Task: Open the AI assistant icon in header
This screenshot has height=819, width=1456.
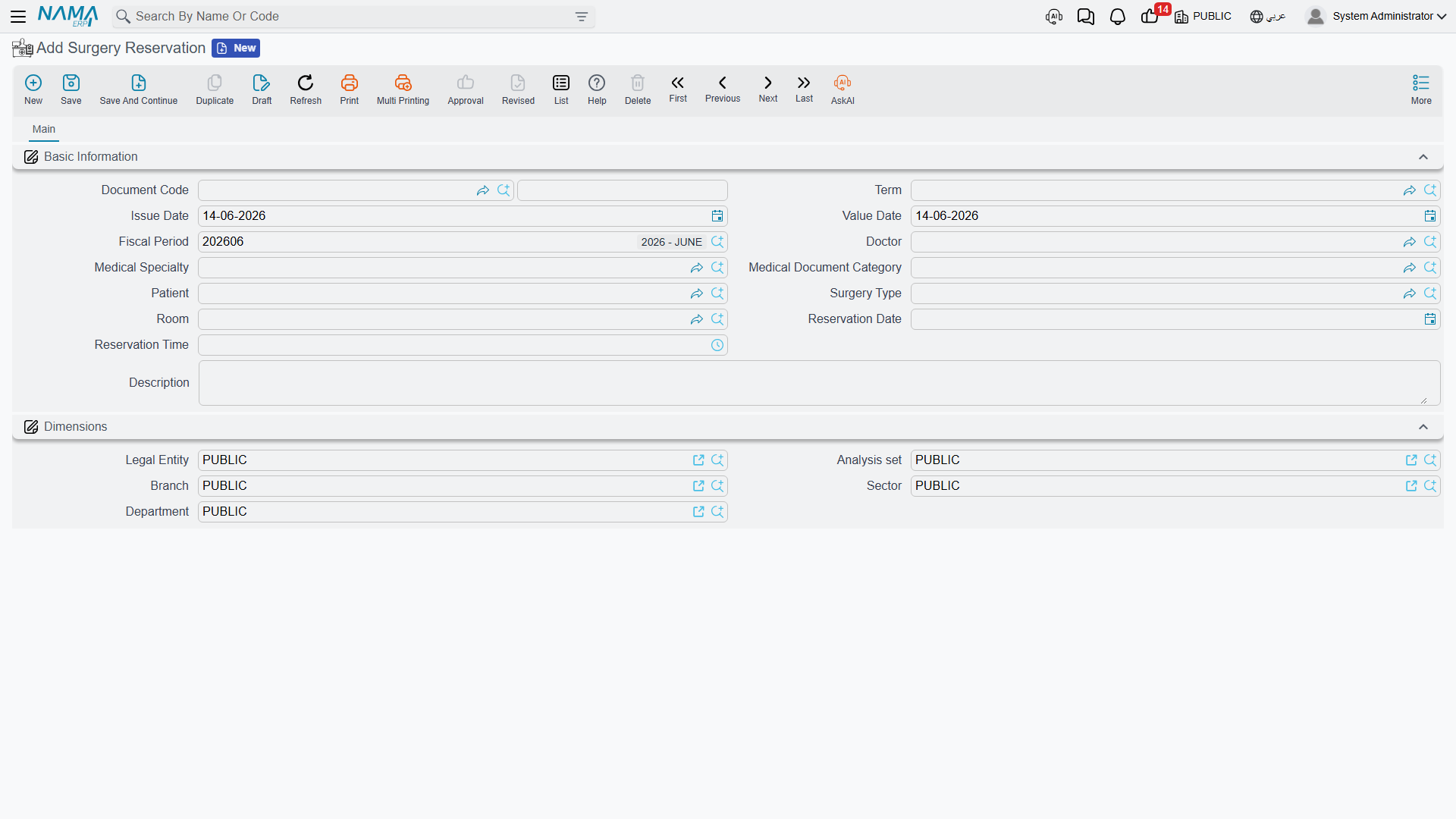Action: tap(1053, 17)
